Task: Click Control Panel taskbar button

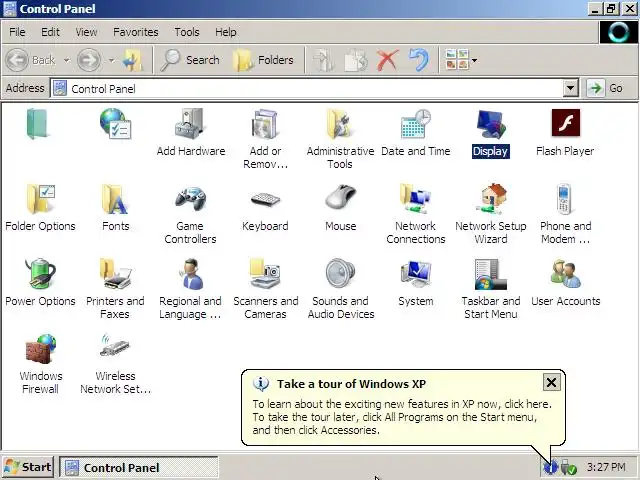Action: (x=139, y=467)
